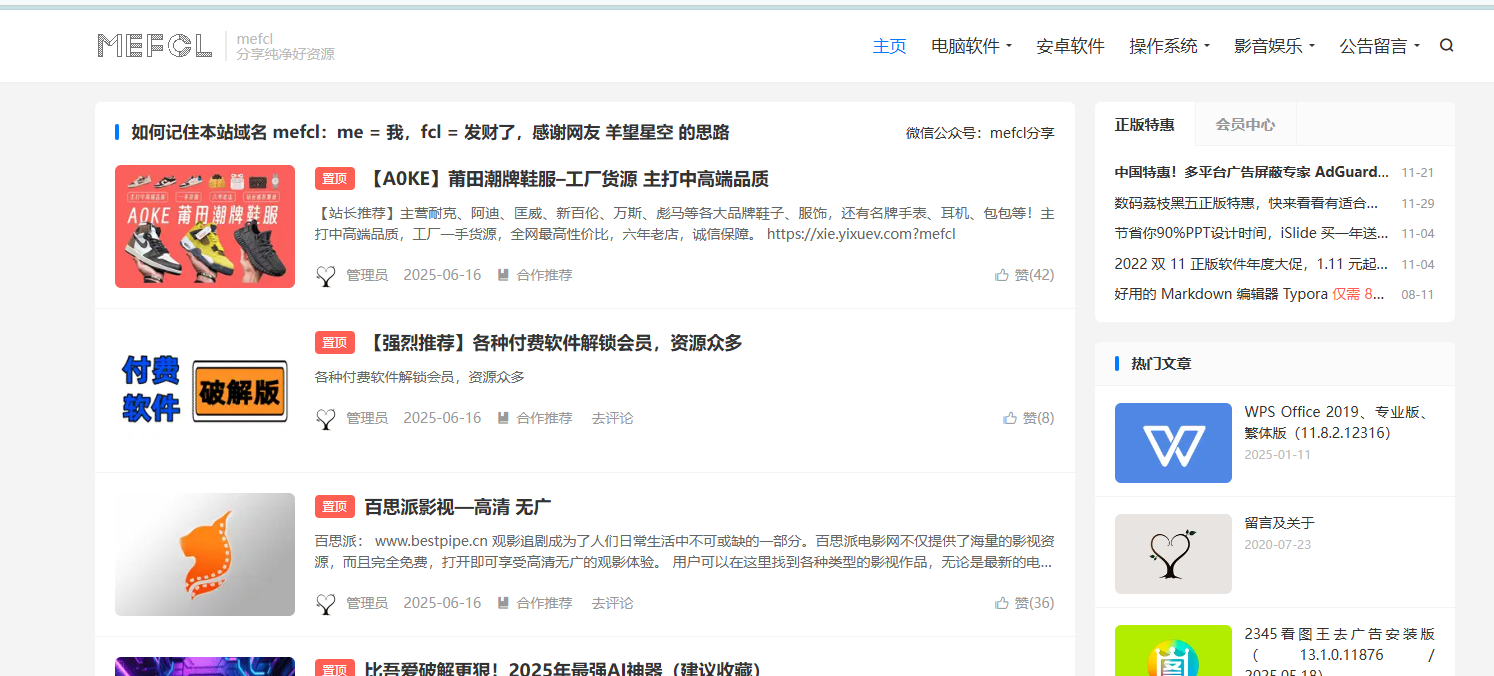This screenshot has width=1494, height=676.
Task: Open 付费软件 破解版 post thumbnail
Action: pos(205,390)
